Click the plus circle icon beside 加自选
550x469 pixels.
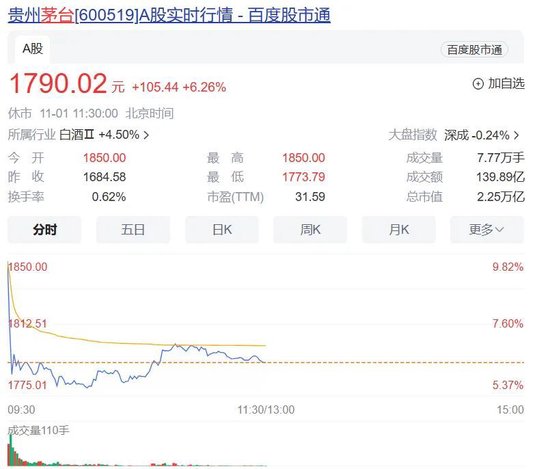pyautogui.click(x=478, y=84)
